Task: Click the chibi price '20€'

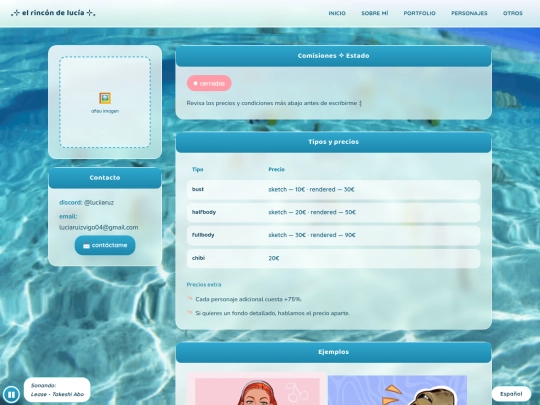Action: [x=274, y=258]
